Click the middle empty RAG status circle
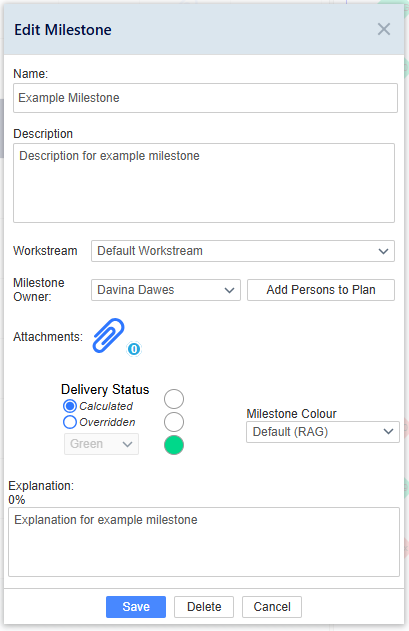 coord(174,422)
